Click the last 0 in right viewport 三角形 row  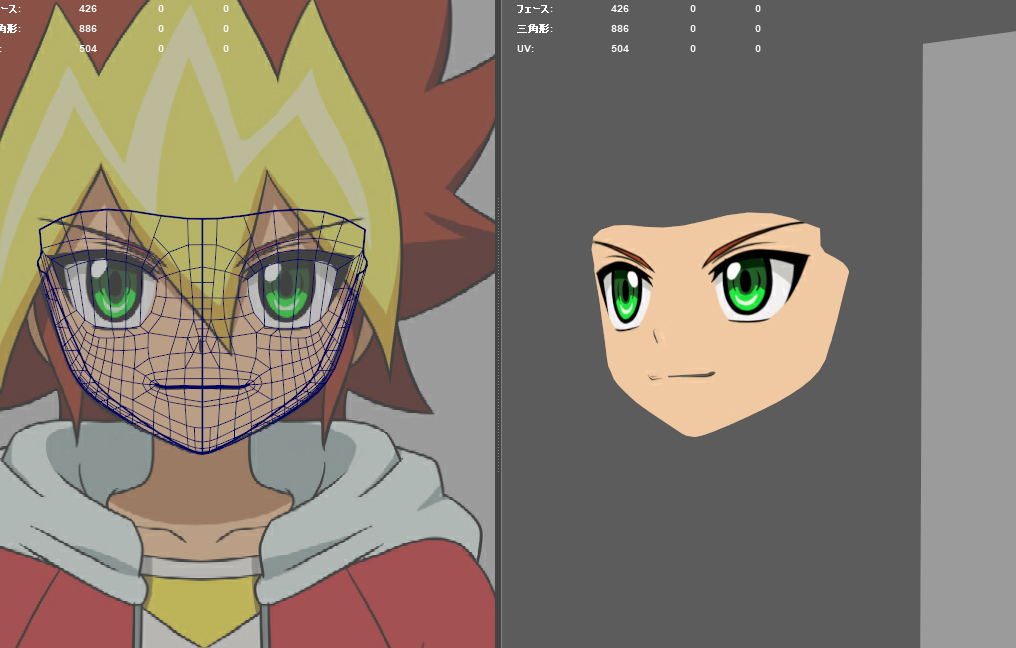point(757,29)
